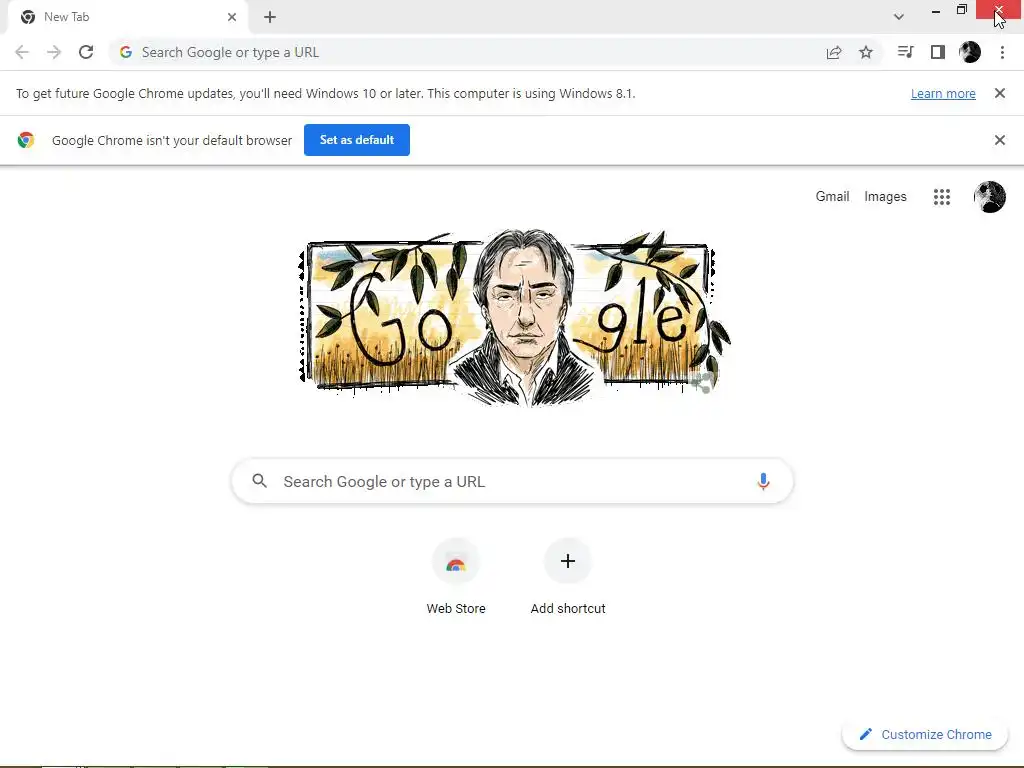Expand the tab search chevron
The width and height of the screenshot is (1024, 768).
(x=899, y=17)
